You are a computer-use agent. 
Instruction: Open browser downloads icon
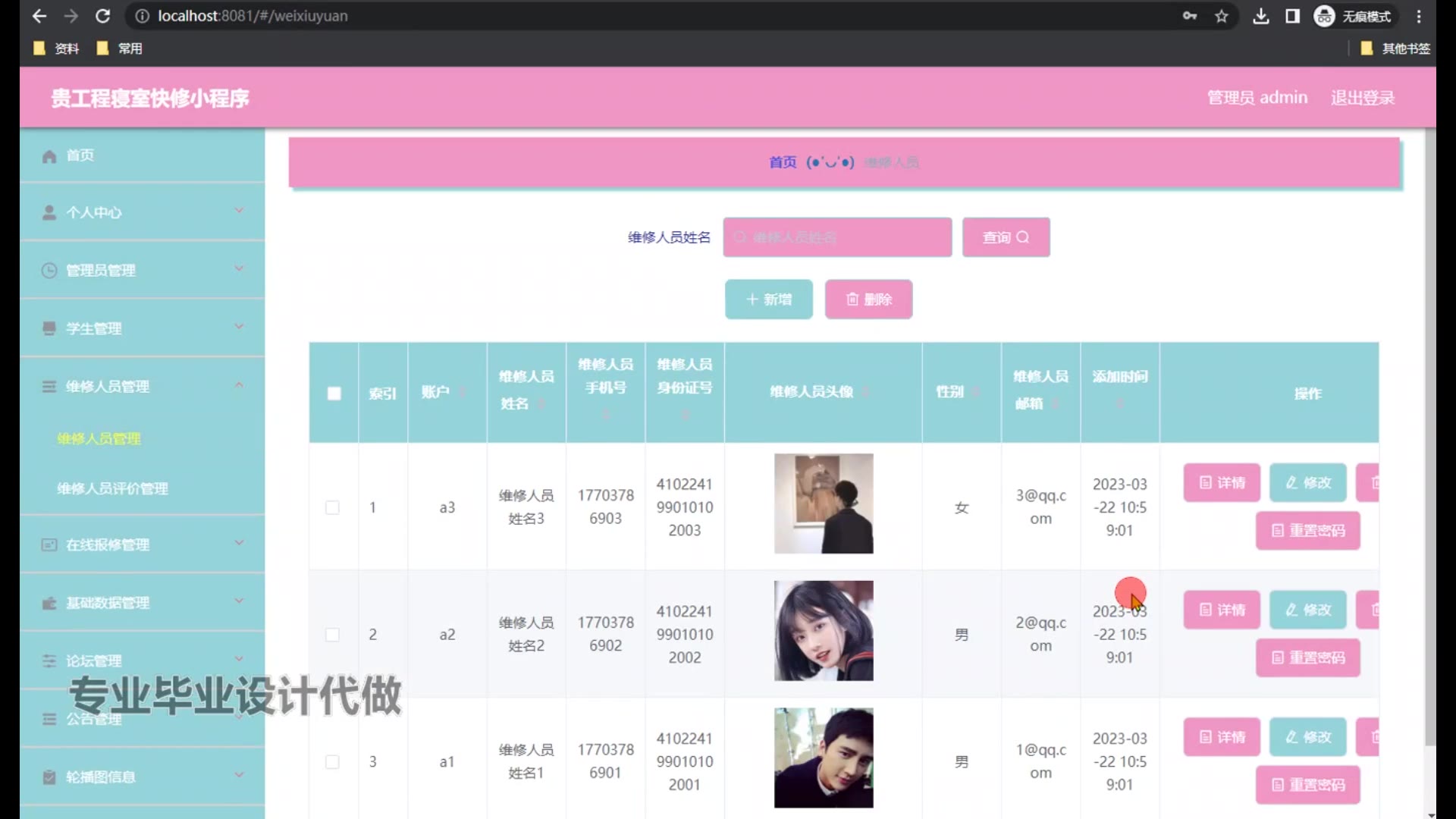pyautogui.click(x=1260, y=16)
